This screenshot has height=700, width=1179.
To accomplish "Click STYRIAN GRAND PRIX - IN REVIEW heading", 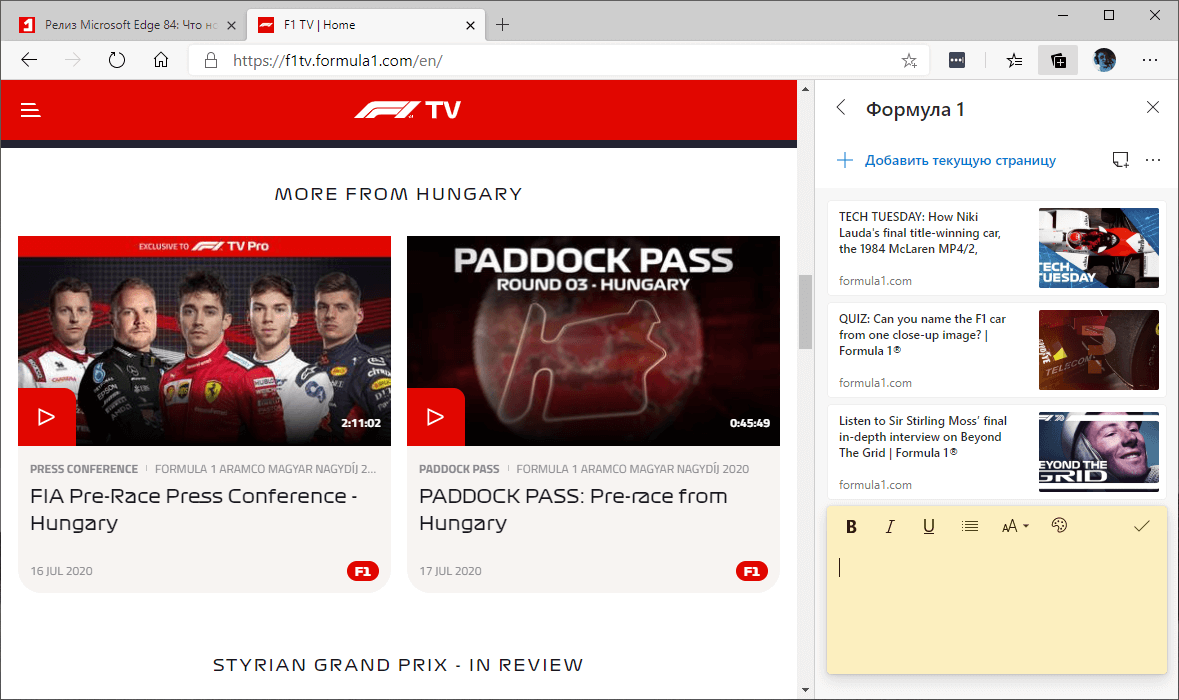I will (399, 665).
